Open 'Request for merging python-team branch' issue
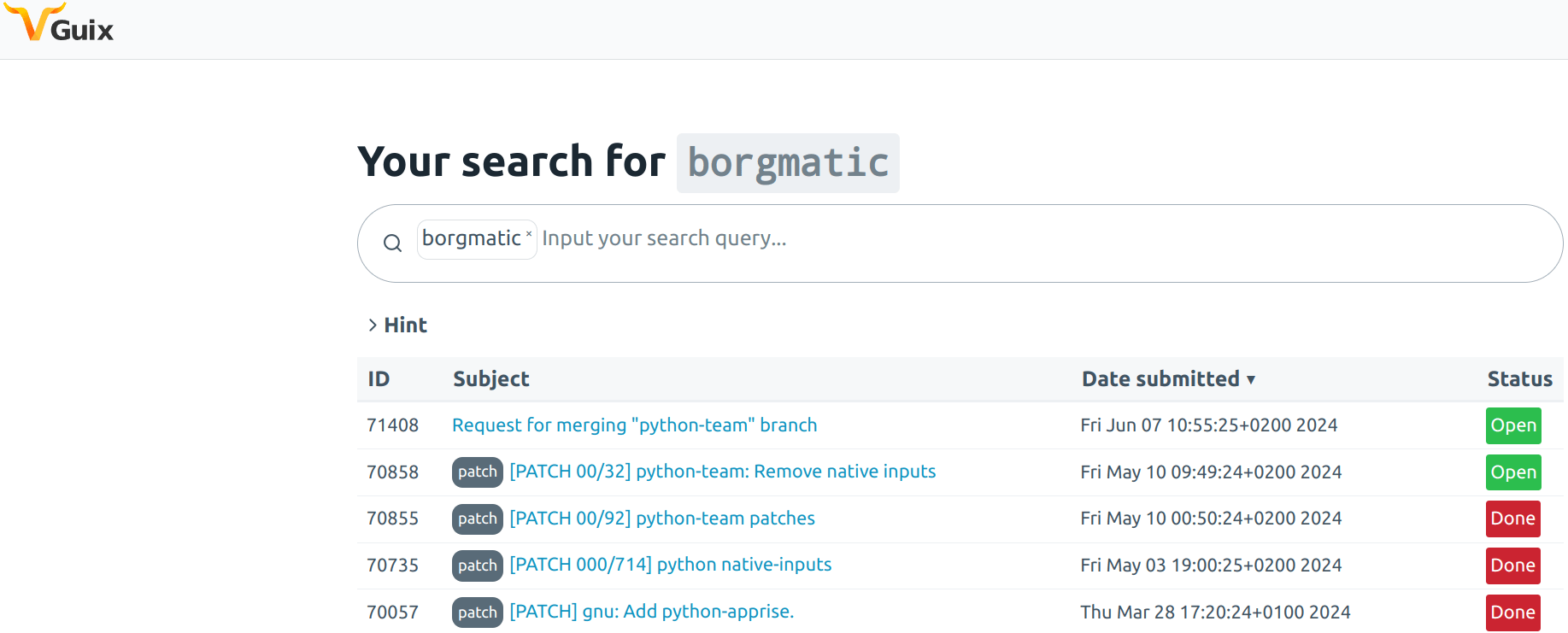 pos(634,425)
